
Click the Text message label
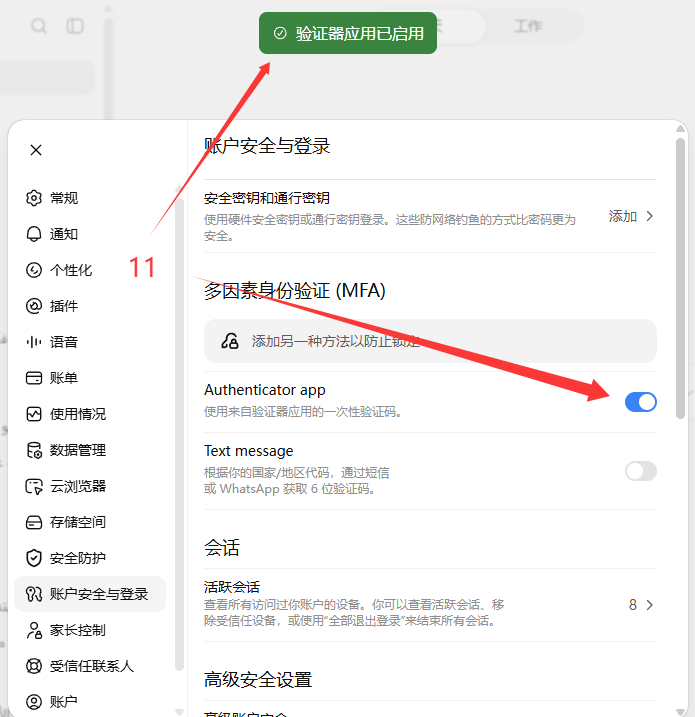pos(249,451)
